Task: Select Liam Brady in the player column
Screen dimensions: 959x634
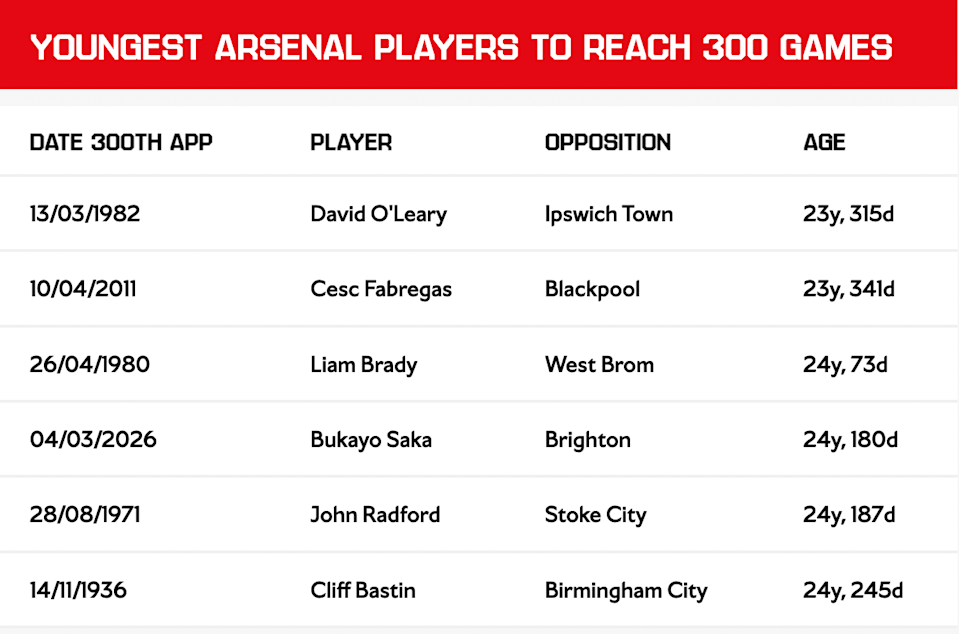Action: 364,365
